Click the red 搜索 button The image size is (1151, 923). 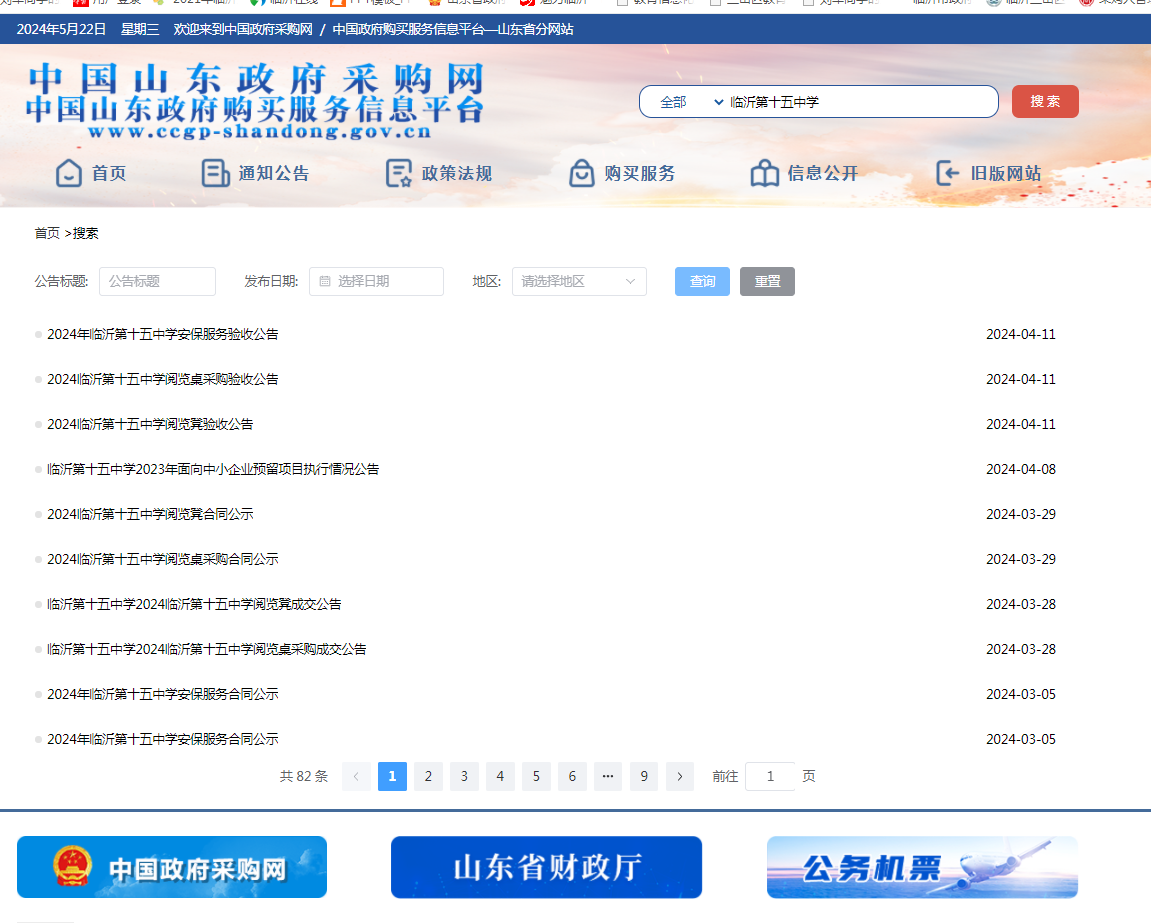point(1045,101)
